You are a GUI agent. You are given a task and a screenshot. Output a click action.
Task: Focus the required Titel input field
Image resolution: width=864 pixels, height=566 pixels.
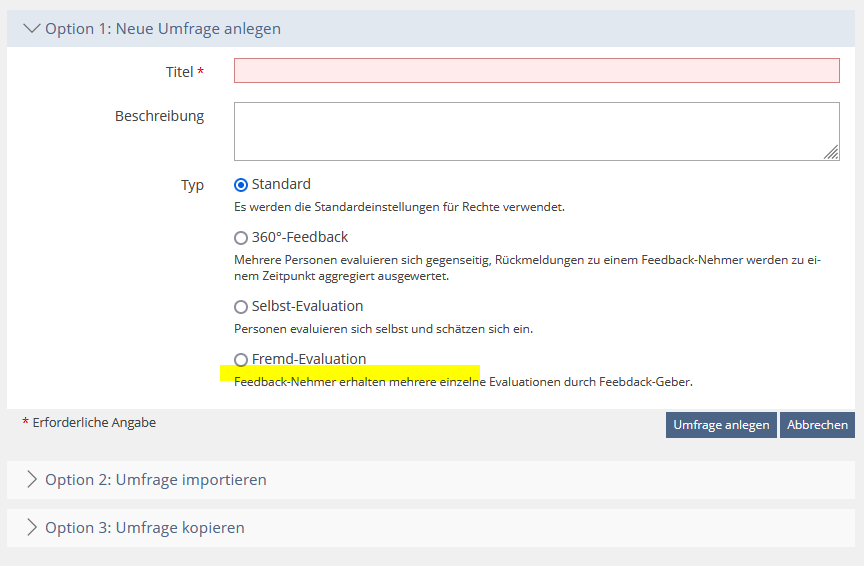(x=536, y=71)
